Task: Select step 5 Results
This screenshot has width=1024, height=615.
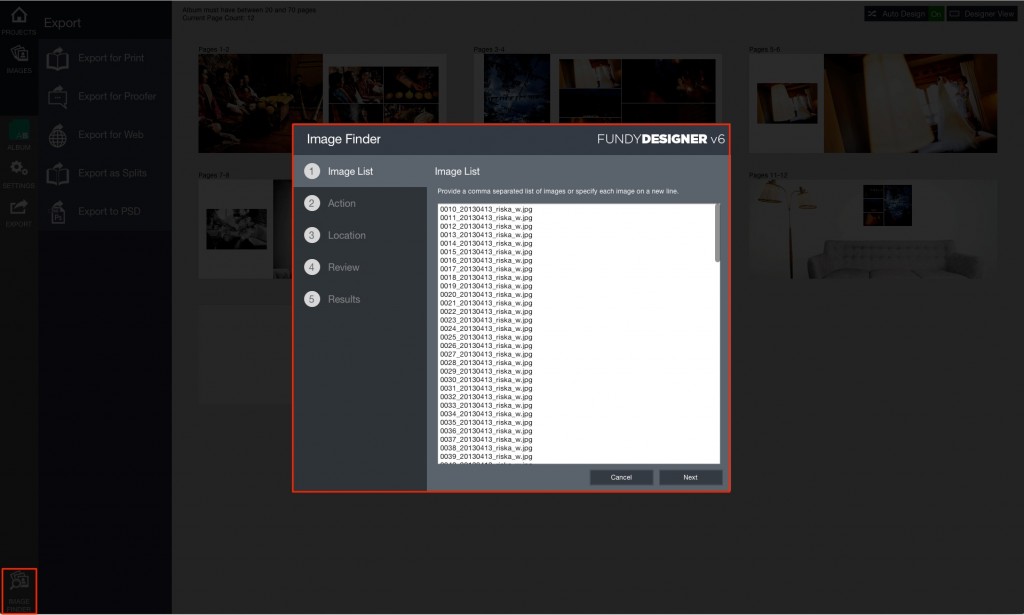Action: (x=360, y=299)
